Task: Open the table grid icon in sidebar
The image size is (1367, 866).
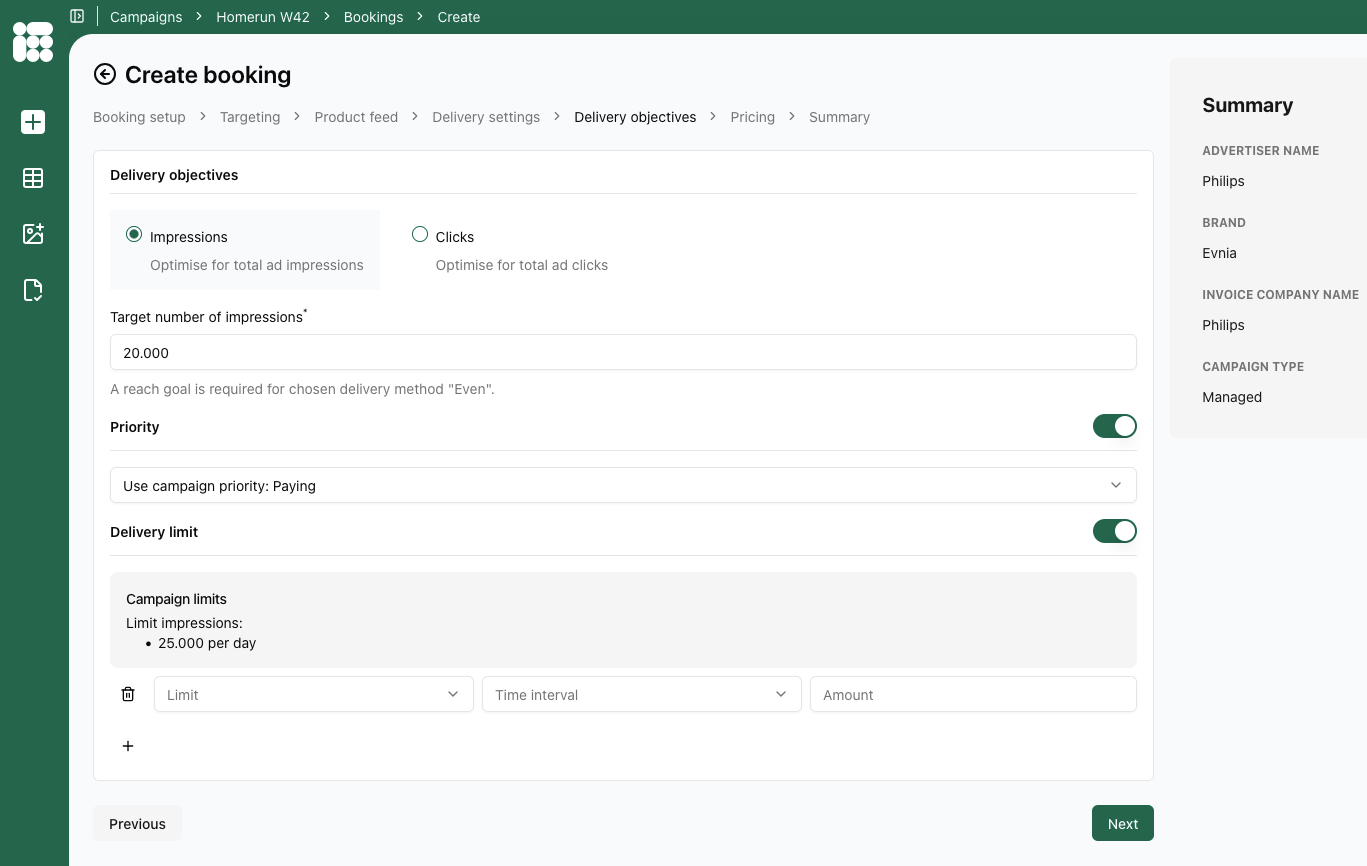Action: [x=33, y=178]
